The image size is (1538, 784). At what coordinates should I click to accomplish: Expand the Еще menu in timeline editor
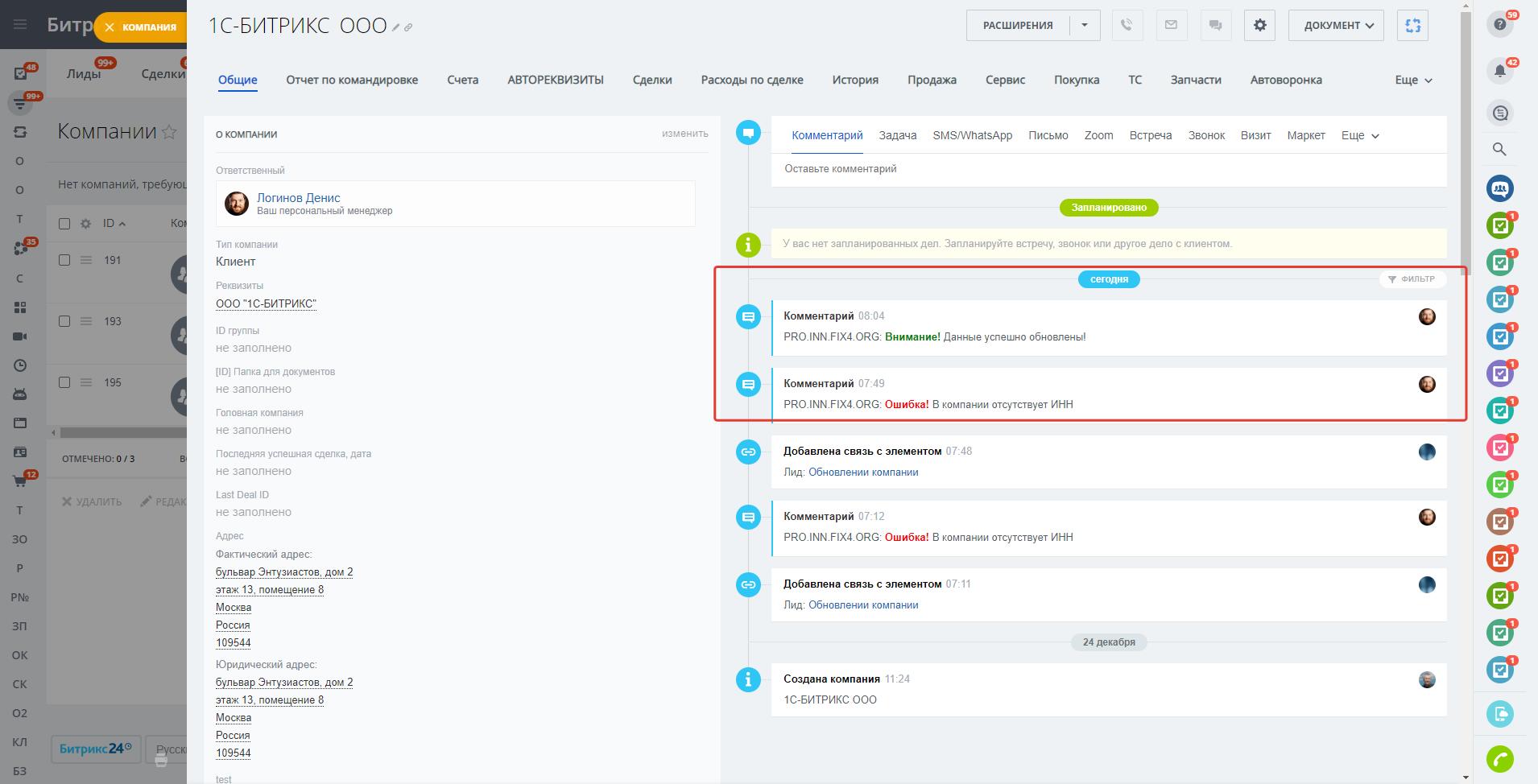[1360, 135]
